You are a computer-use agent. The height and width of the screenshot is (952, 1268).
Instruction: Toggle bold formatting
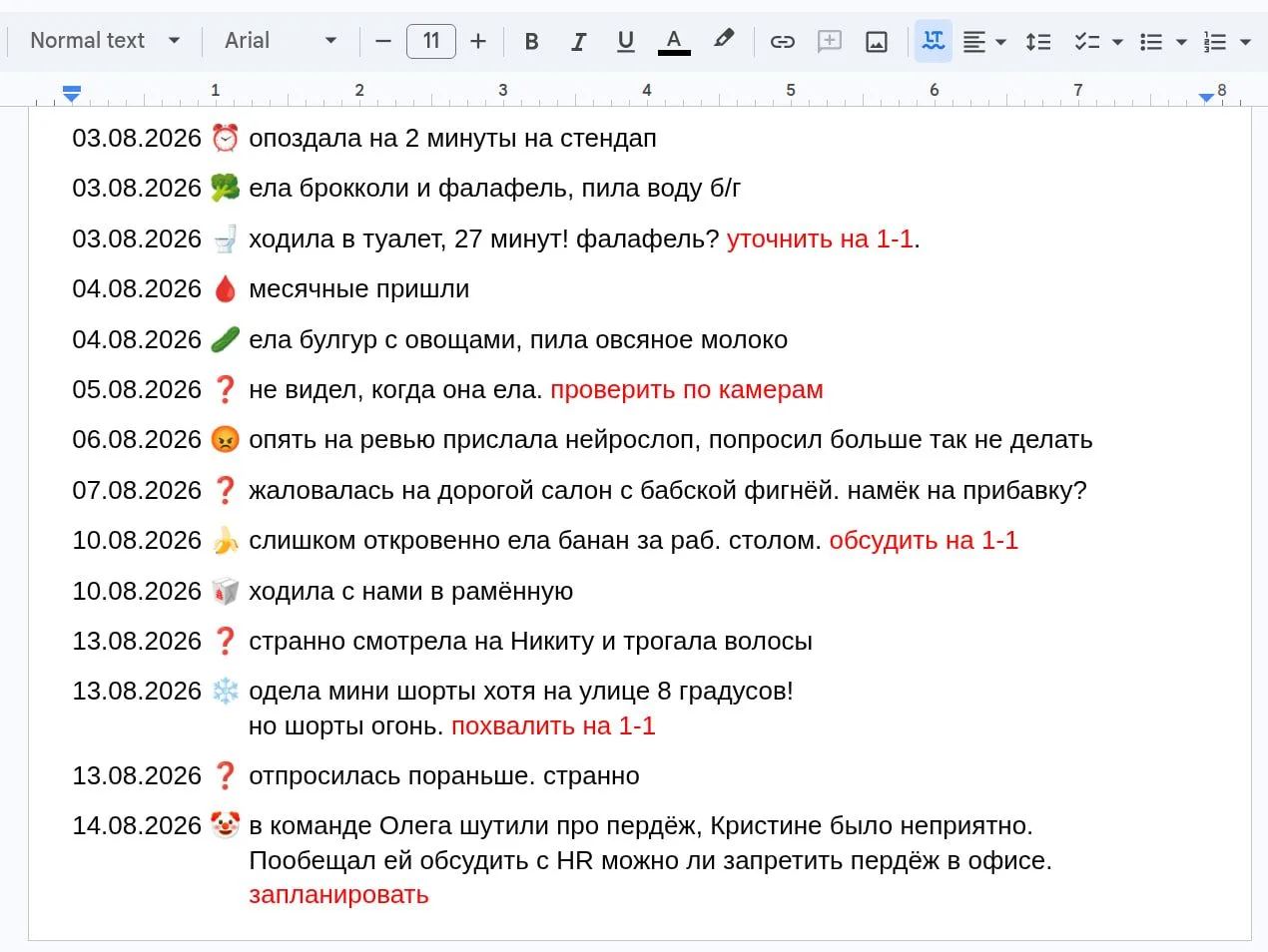[x=532, y=41]
